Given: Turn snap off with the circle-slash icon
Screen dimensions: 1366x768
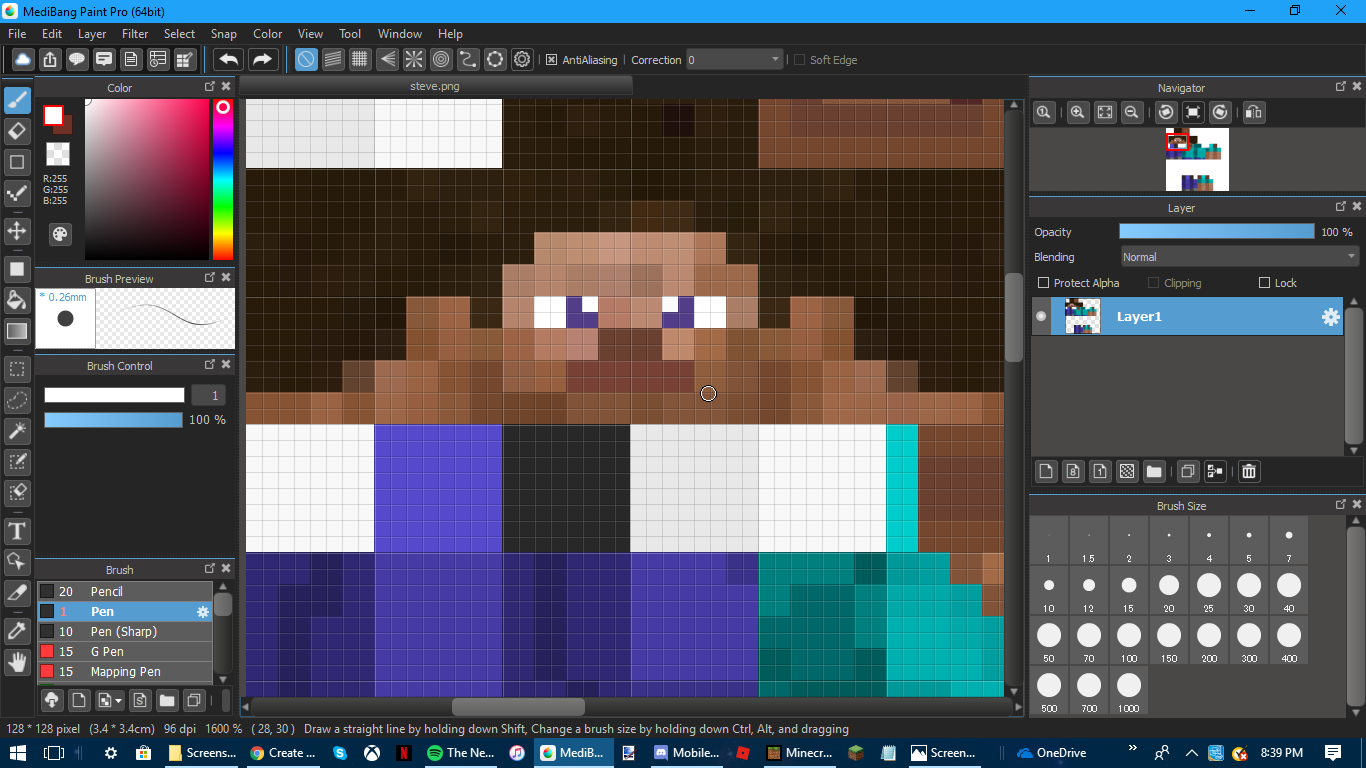Looking at the screenshot, I should click(306, 60).
